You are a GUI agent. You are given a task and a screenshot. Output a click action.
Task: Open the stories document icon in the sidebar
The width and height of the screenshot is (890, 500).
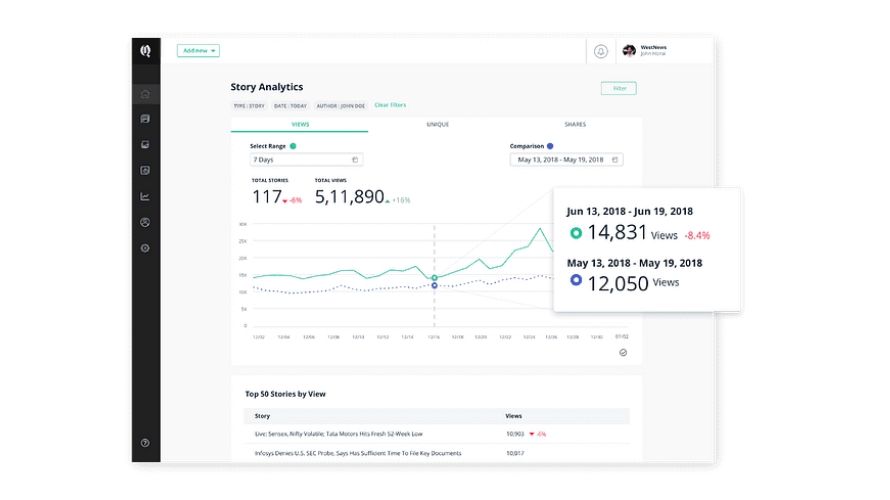[145, 119]
